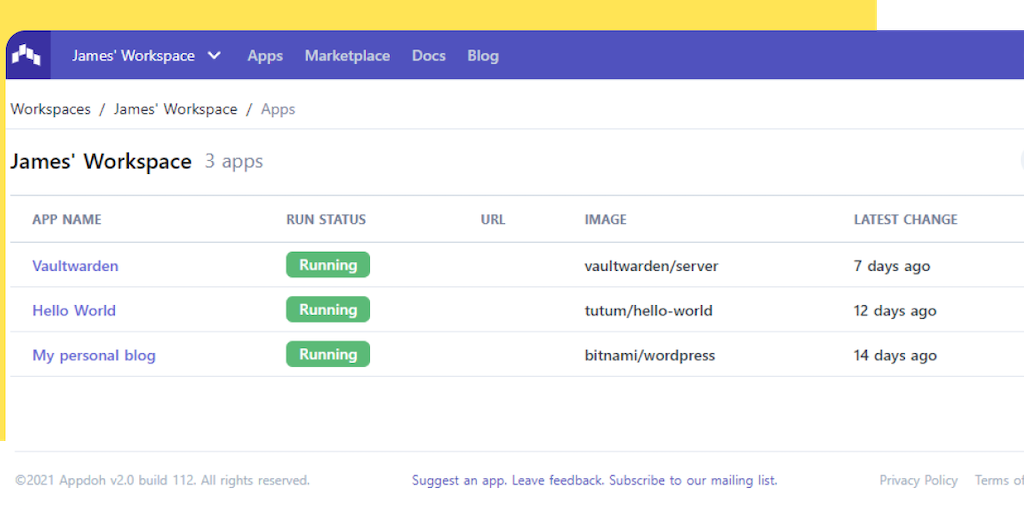Viewport: 1024px width, 512px height.
Task: Open the Apps navigation menu item
Action: (265, 56)
